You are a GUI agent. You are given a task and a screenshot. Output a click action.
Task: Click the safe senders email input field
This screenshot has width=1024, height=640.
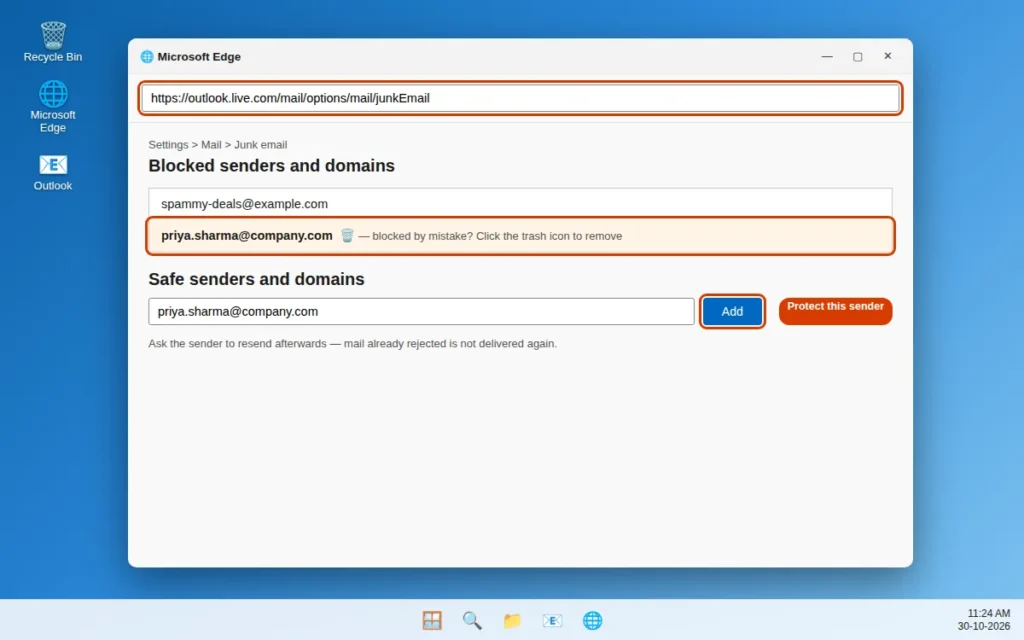pos(421,312)
